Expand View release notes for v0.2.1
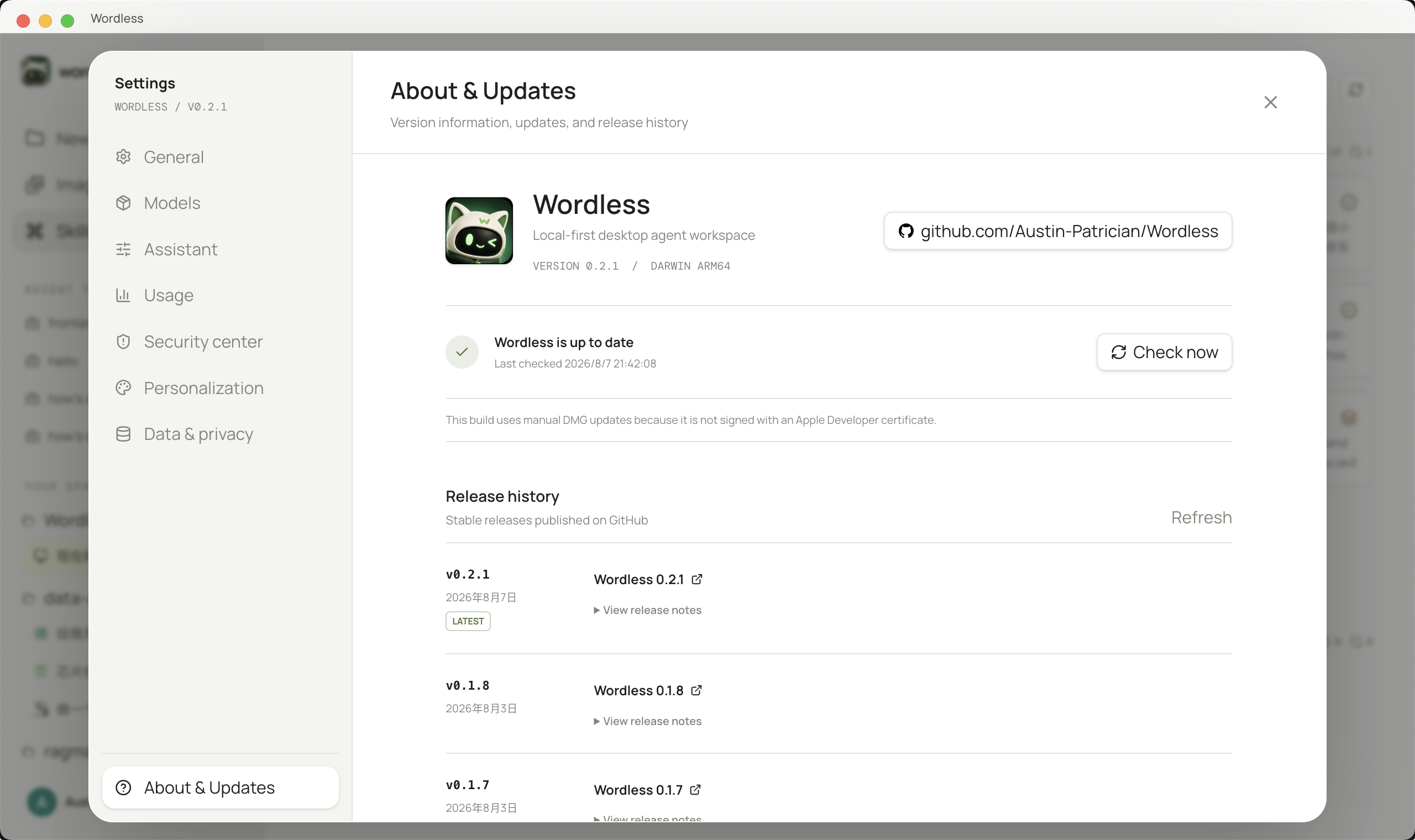 pos(647,610)
